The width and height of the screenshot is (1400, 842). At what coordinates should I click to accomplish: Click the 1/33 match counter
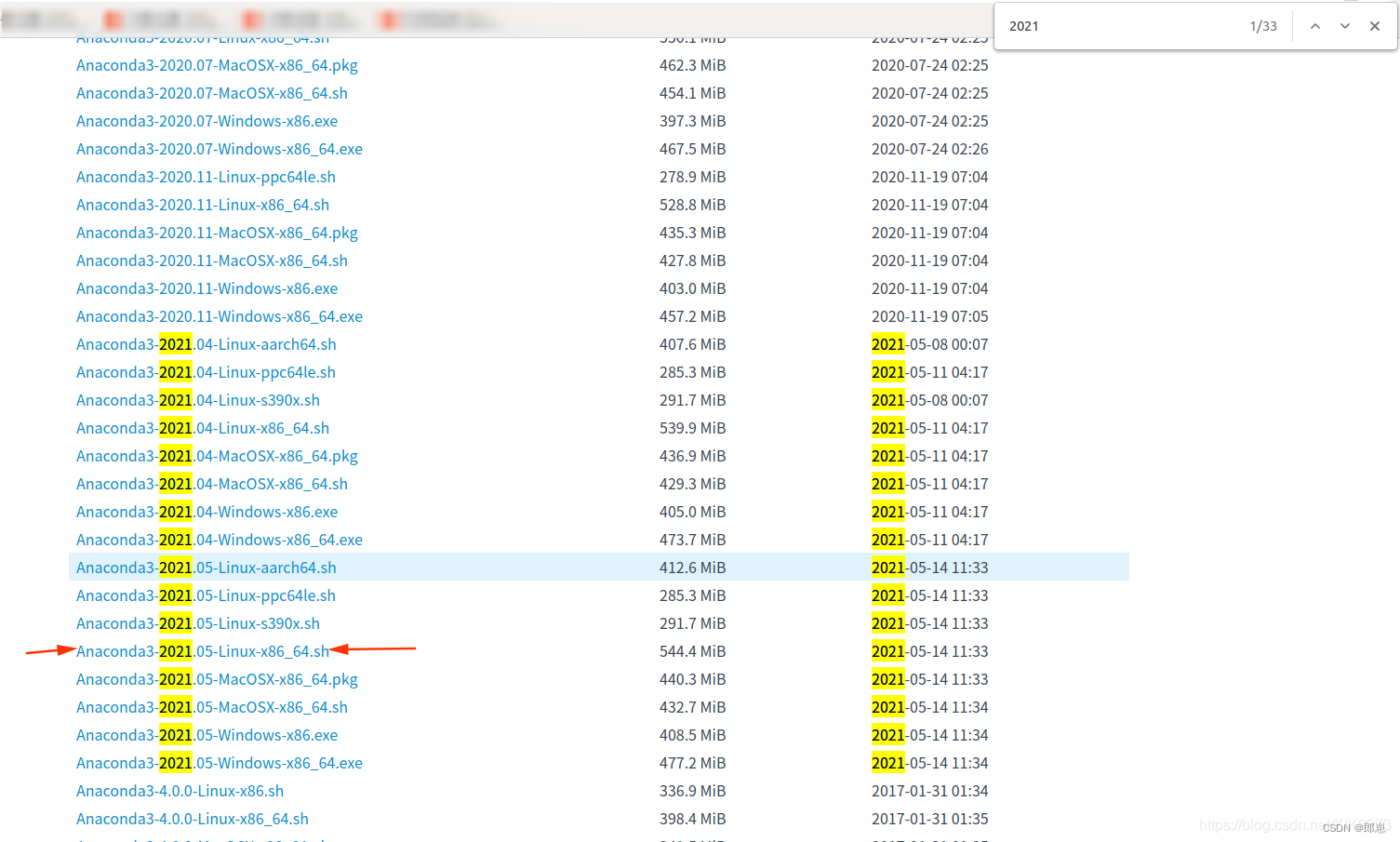(x=1263, y=26)
